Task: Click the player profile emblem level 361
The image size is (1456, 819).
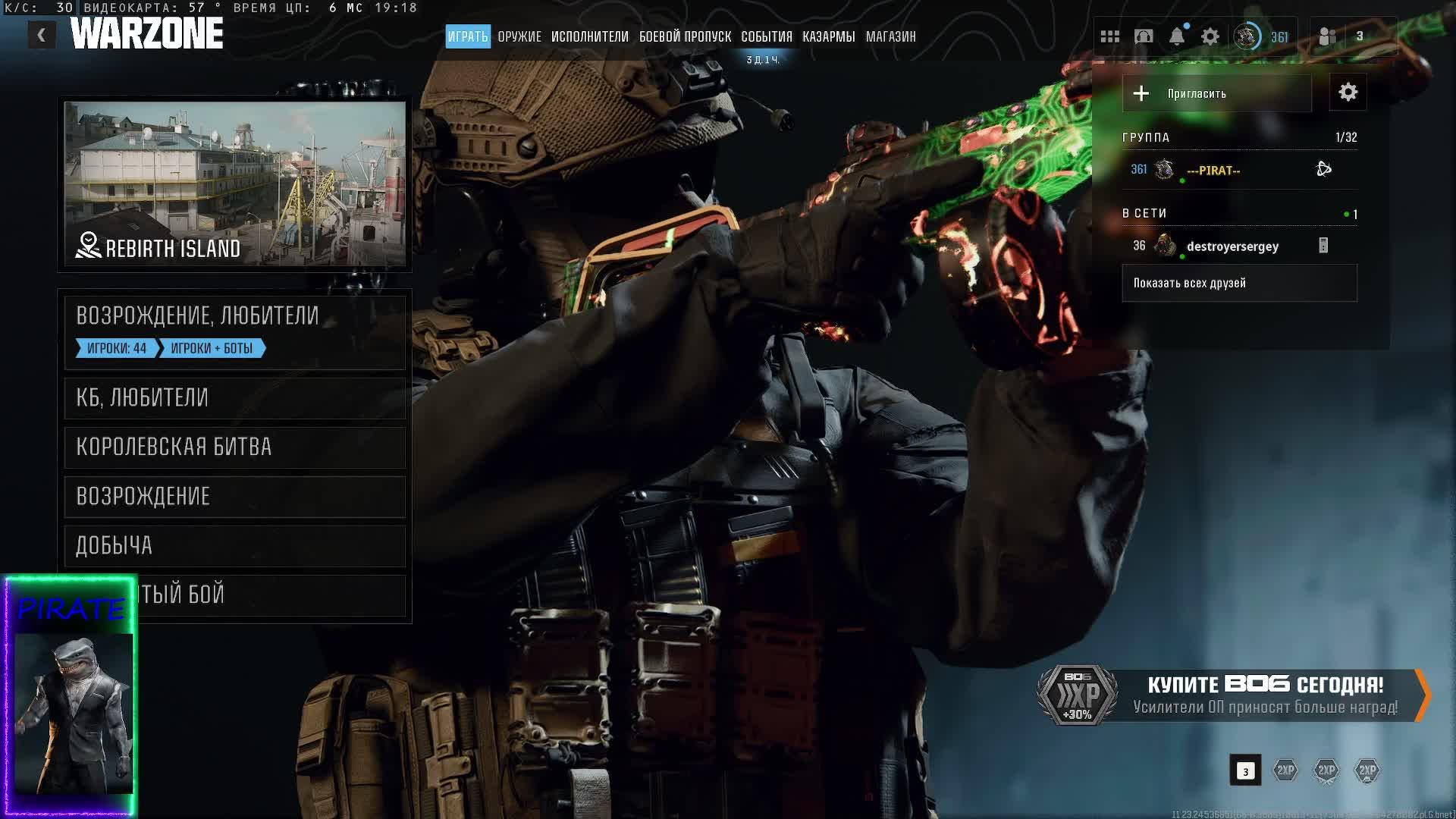Action: click(1247, 36)
